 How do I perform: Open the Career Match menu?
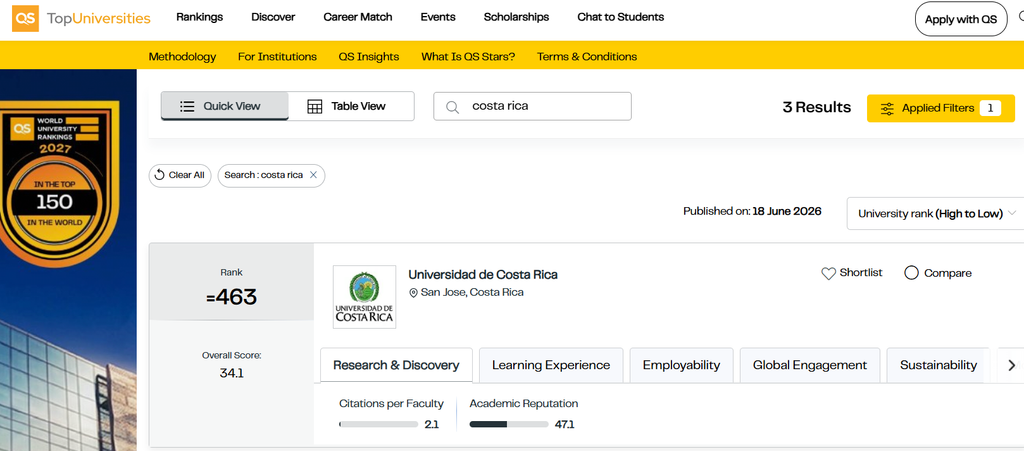[358, 17]
